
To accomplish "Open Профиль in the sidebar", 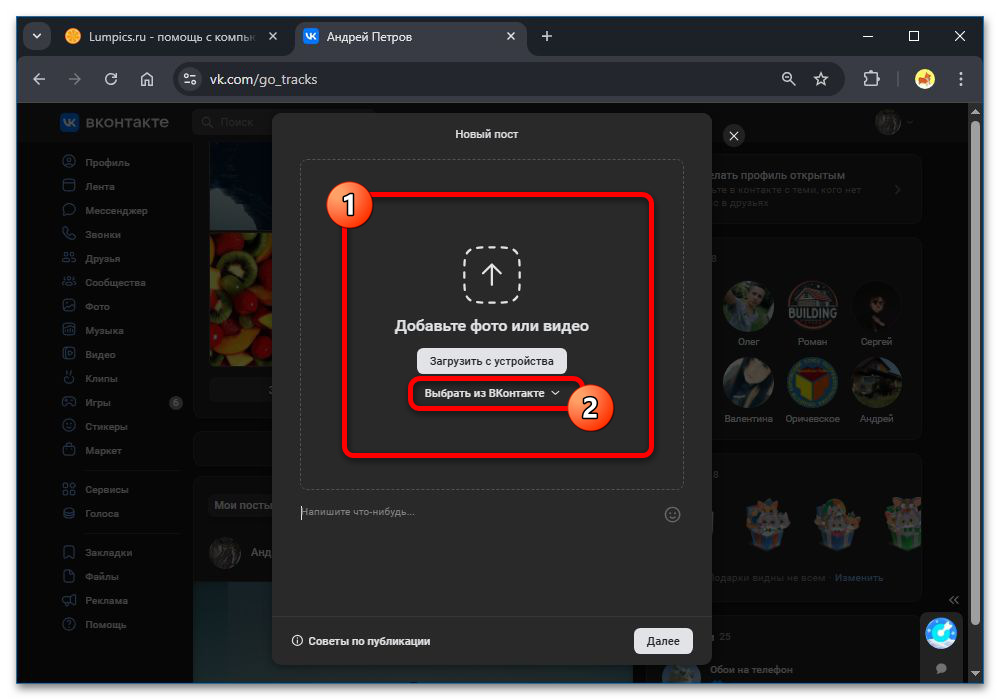I will coord(107,163).
